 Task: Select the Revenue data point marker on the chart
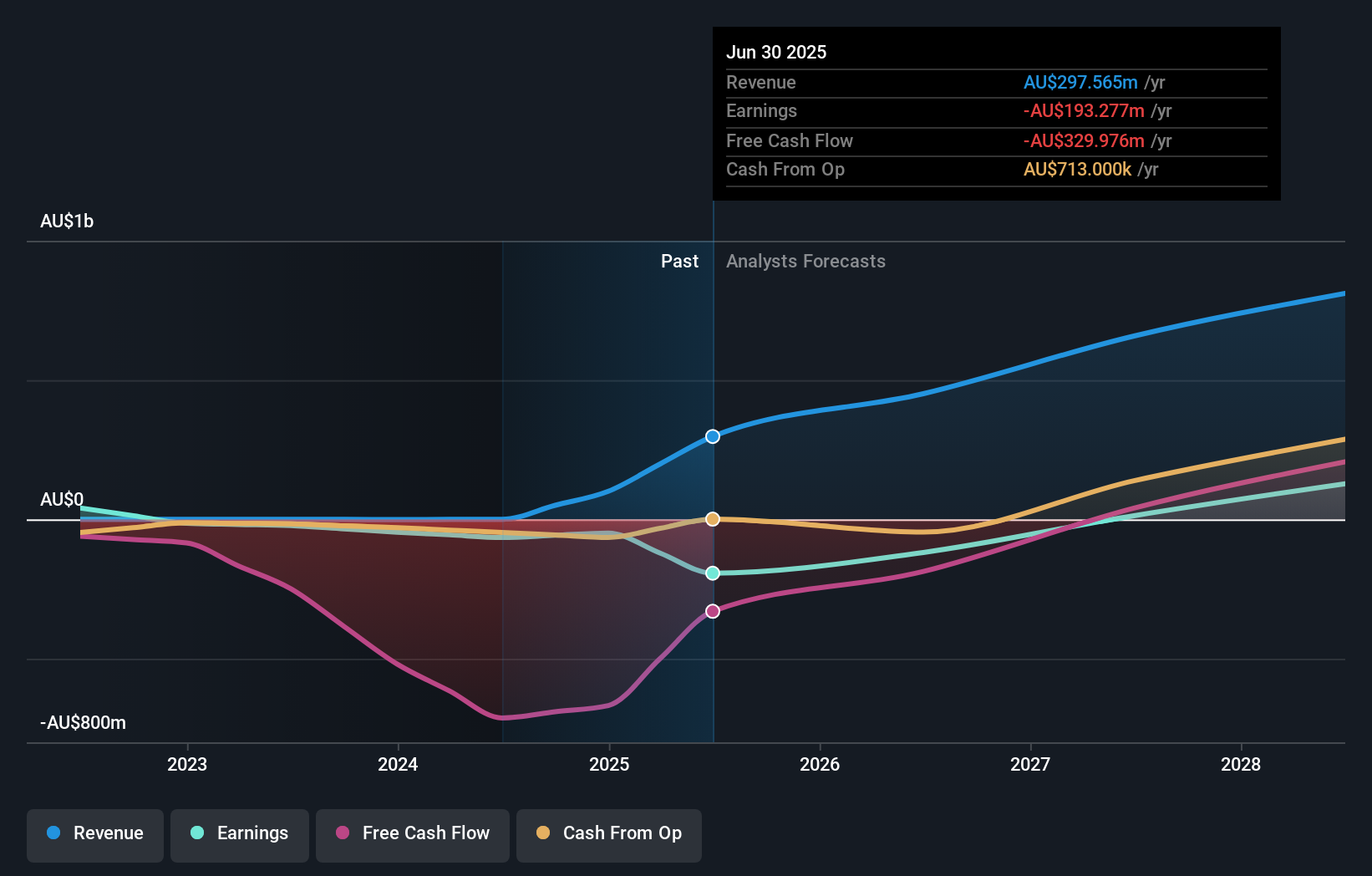(x=712, y=435)
